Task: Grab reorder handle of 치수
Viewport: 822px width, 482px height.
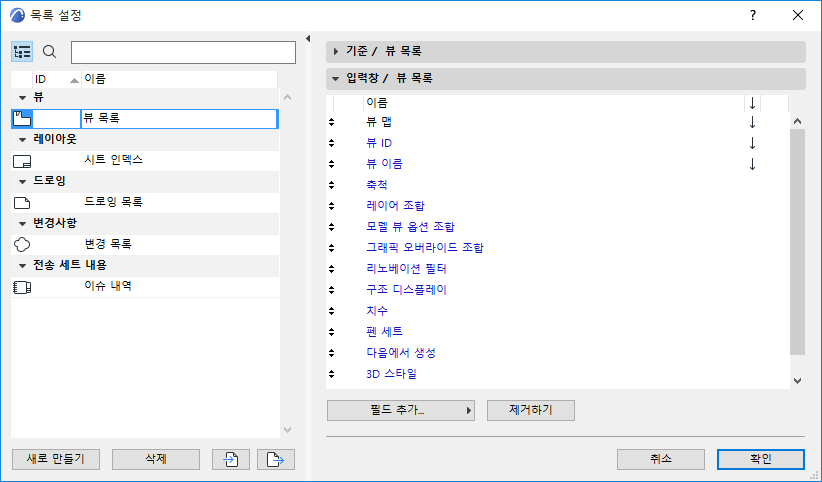Action: coord(331,311)
